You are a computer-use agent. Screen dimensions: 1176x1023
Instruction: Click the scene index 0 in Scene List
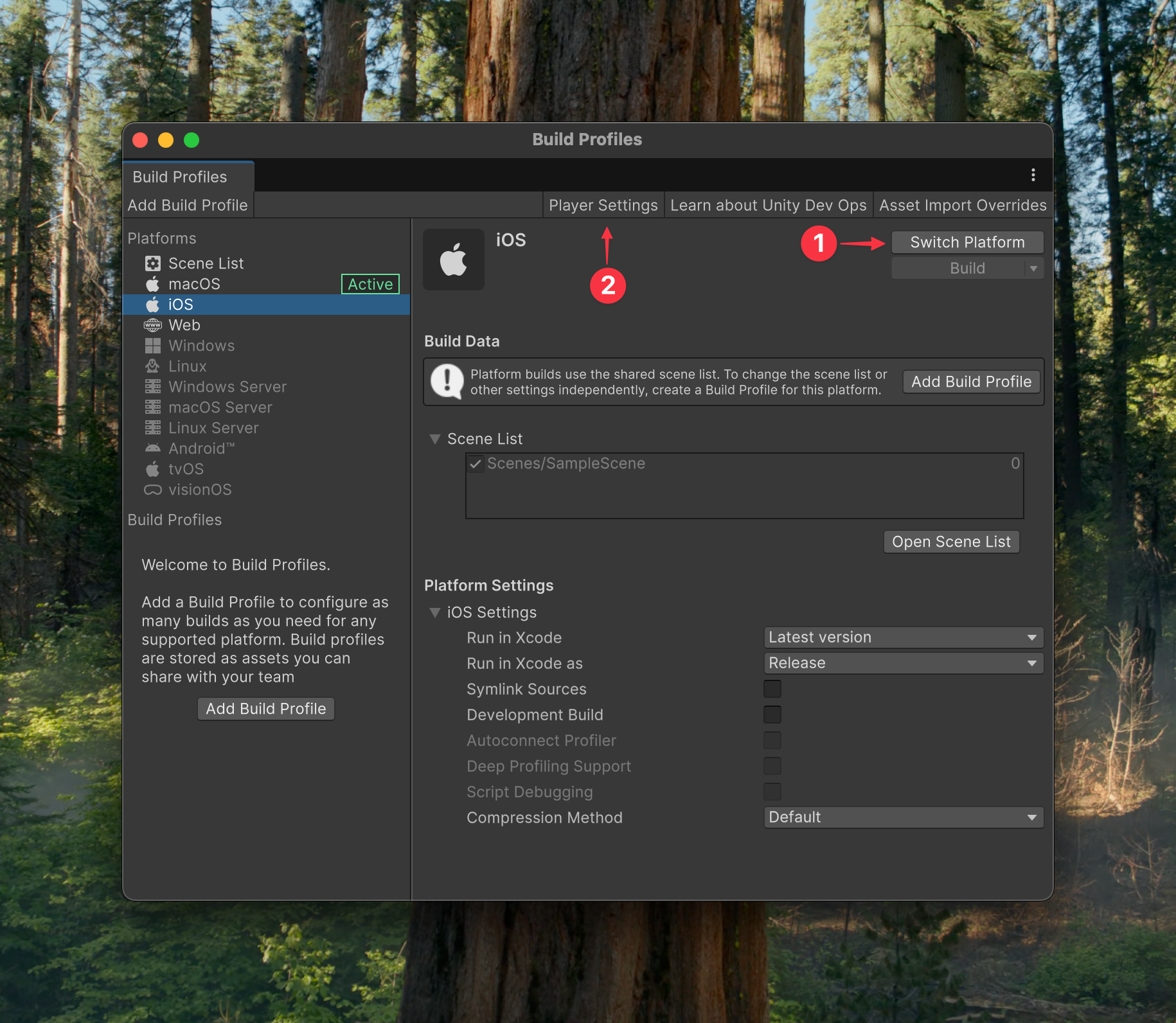coord(1015,463)
